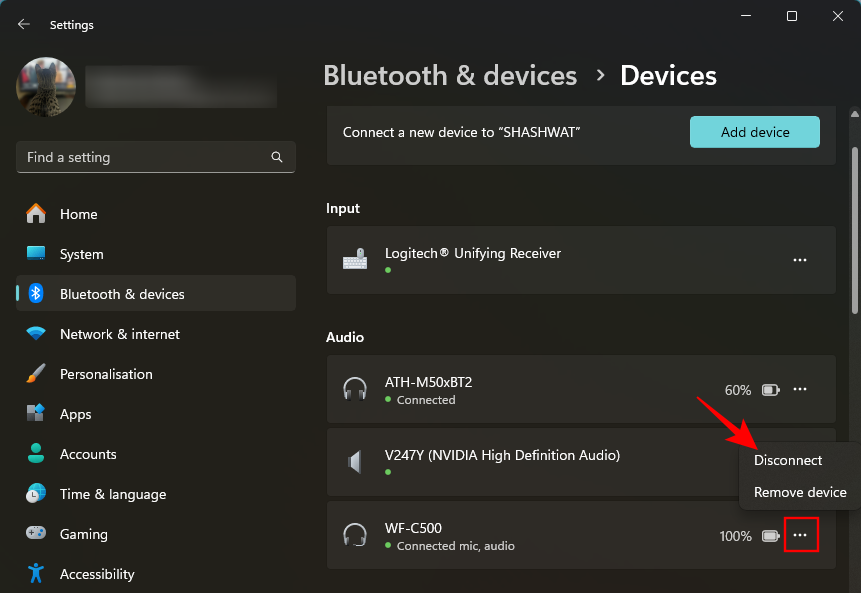Open System settings page
The image size is (861, 593).
click(x=156, y=254)
